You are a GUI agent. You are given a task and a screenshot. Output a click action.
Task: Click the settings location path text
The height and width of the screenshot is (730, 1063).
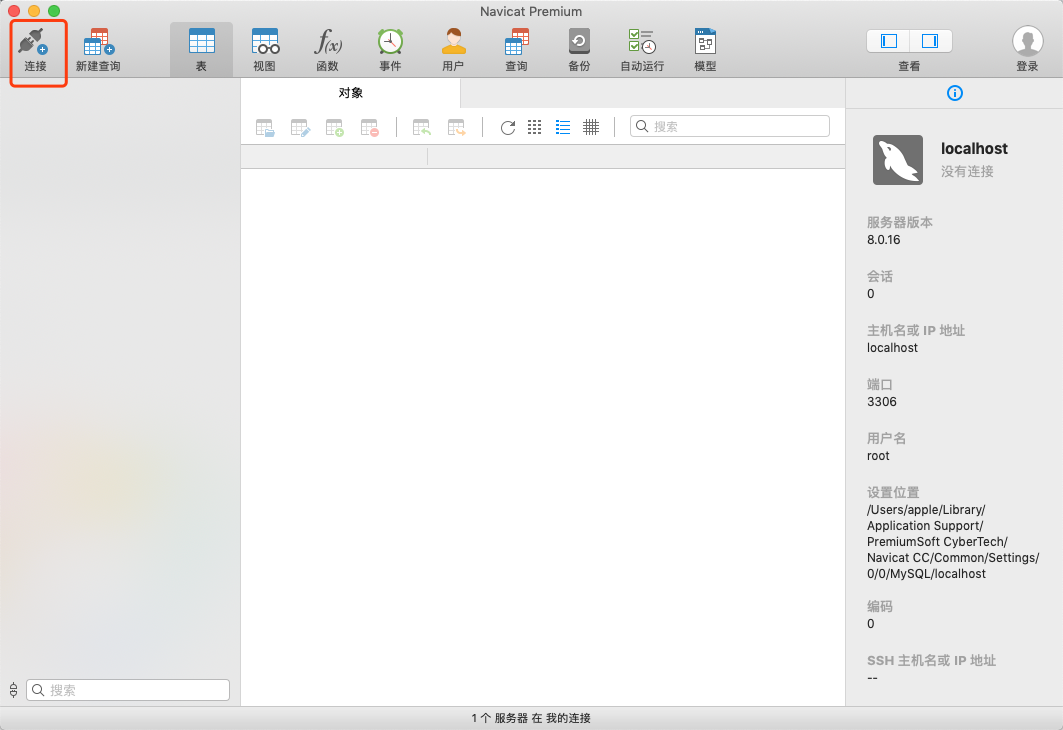point(952,542)
